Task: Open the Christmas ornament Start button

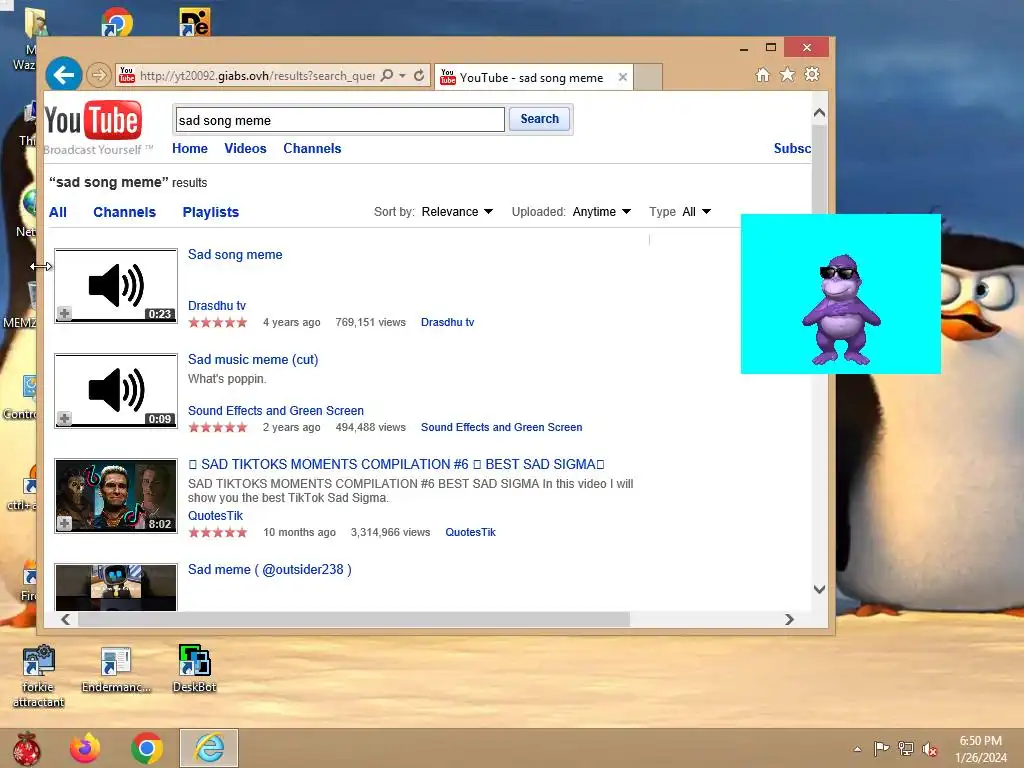Action: coord(26,748)
